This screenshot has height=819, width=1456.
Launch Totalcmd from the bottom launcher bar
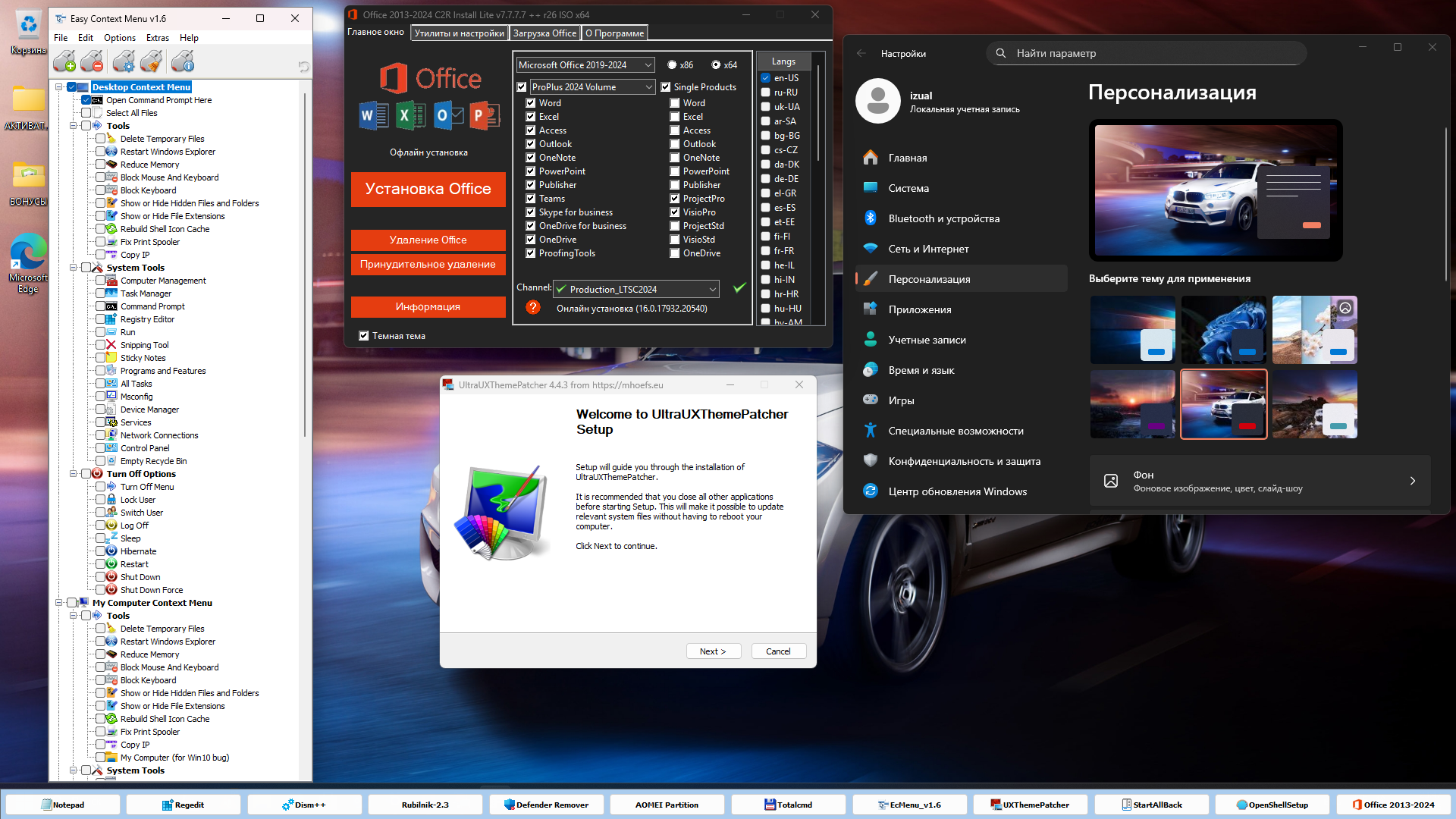pyautogui.click(x=788, y=805)
